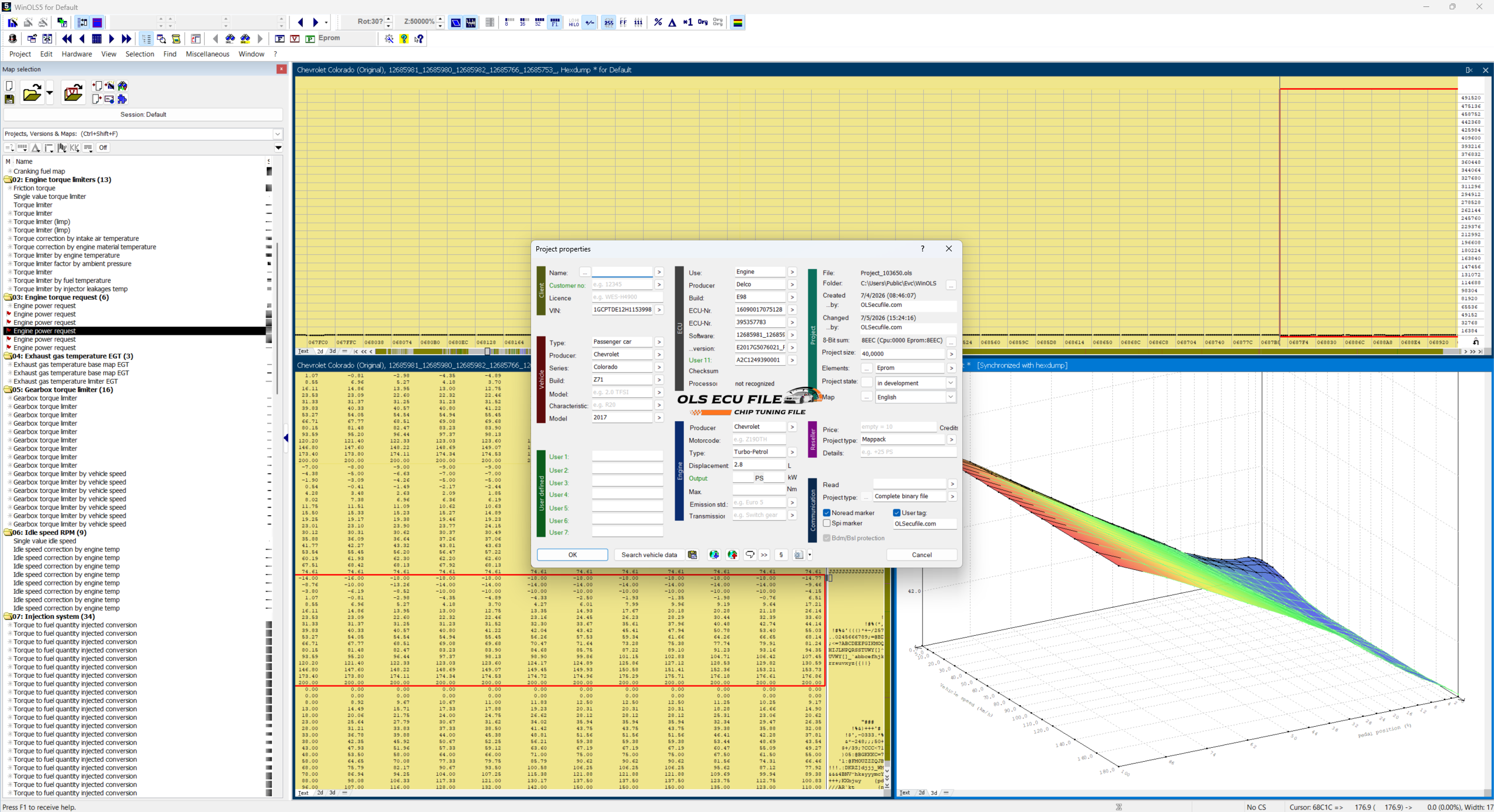Click the globe upload icon in dialog
Image resolution: width=1494 pixels, height=812 pixels.
[732, 555]
